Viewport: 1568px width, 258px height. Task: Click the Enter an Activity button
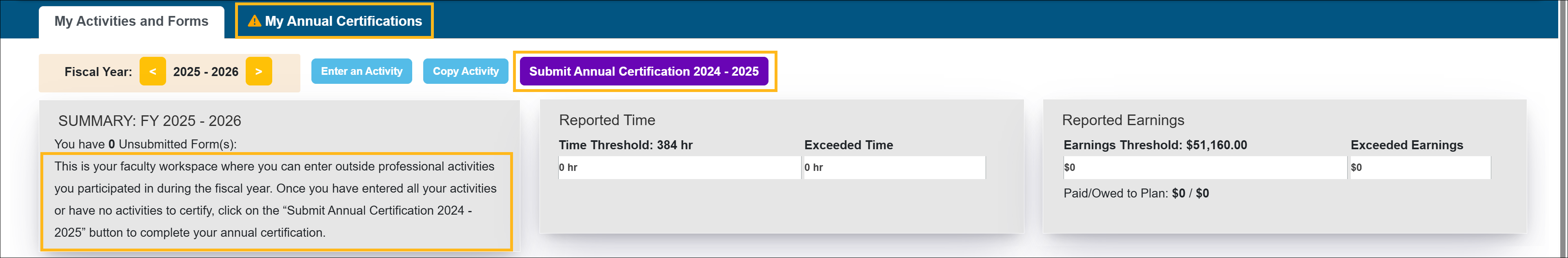point(362,72)
